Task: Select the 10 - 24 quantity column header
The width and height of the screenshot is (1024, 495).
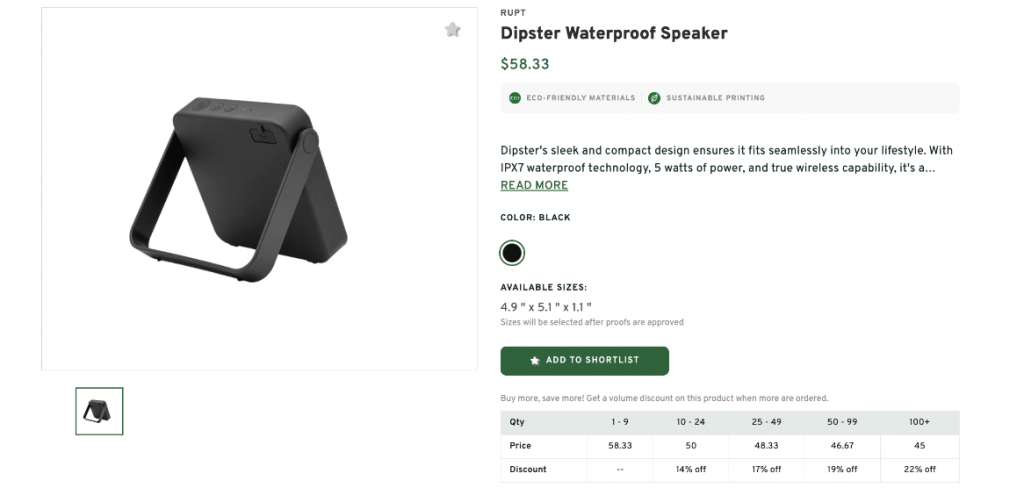Action: click(x=690, y=422)
